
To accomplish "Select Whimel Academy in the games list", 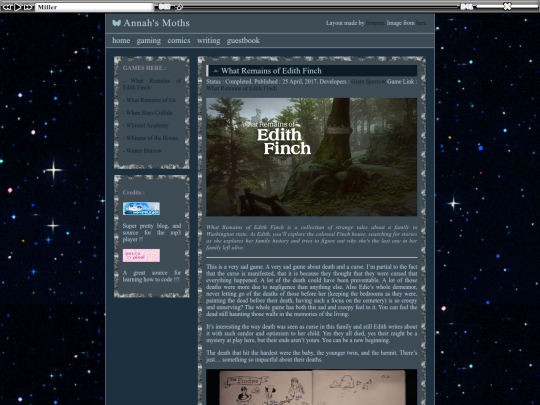I will [146, 125].
